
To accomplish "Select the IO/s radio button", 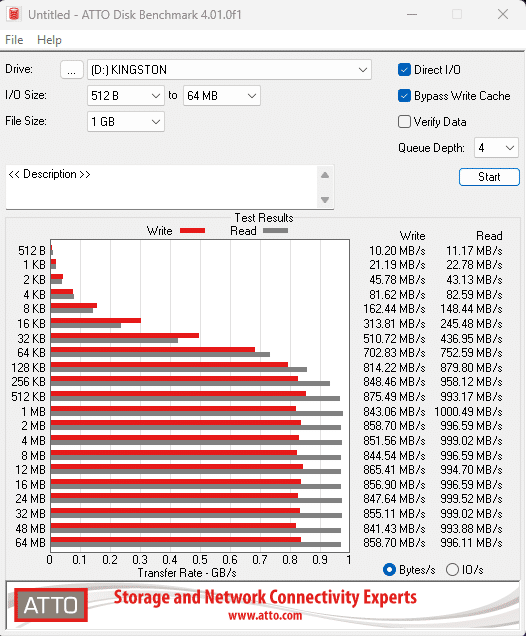I will pos(452,569).
